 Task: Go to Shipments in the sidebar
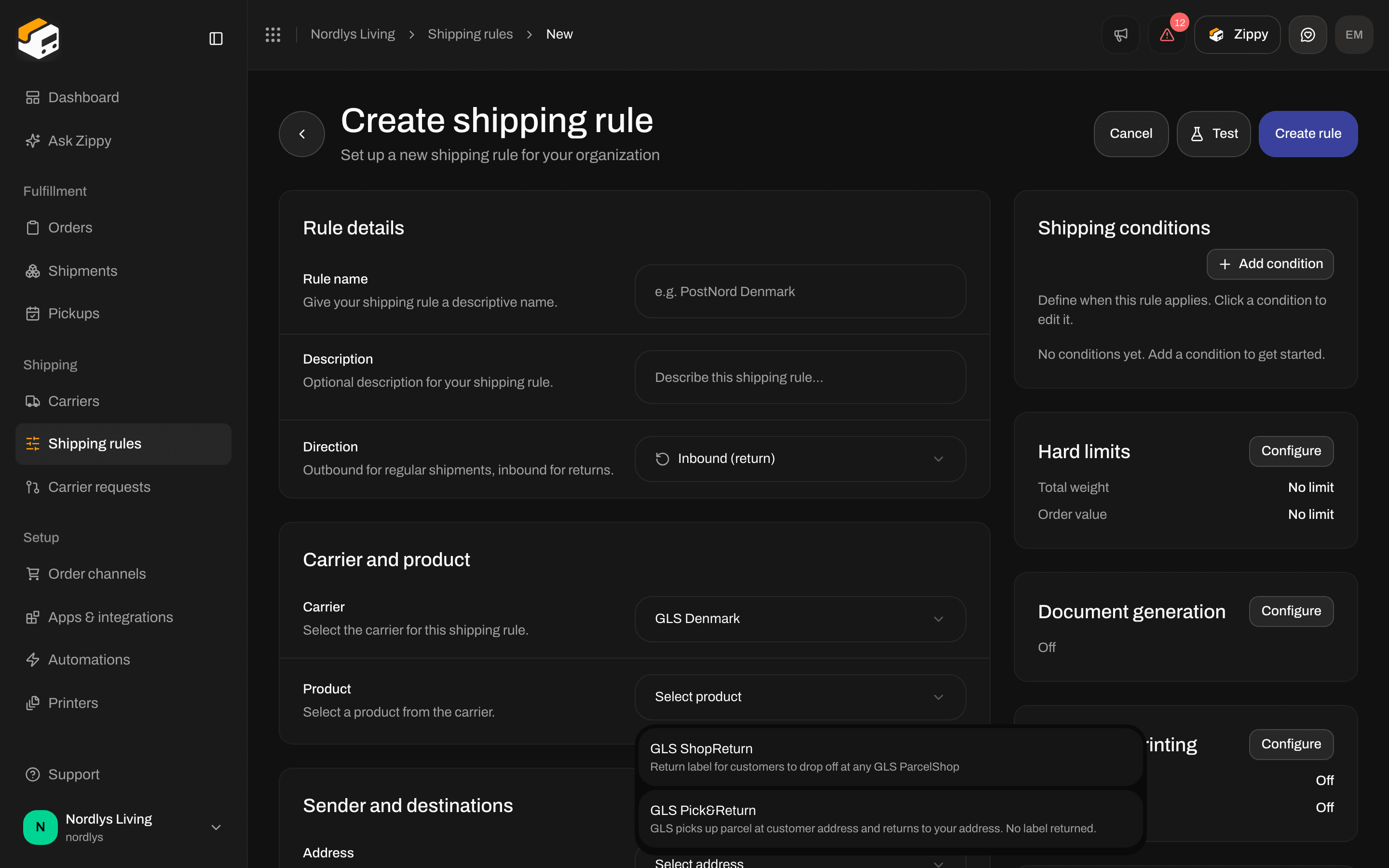pyautogui.click(x=123, y=271)
